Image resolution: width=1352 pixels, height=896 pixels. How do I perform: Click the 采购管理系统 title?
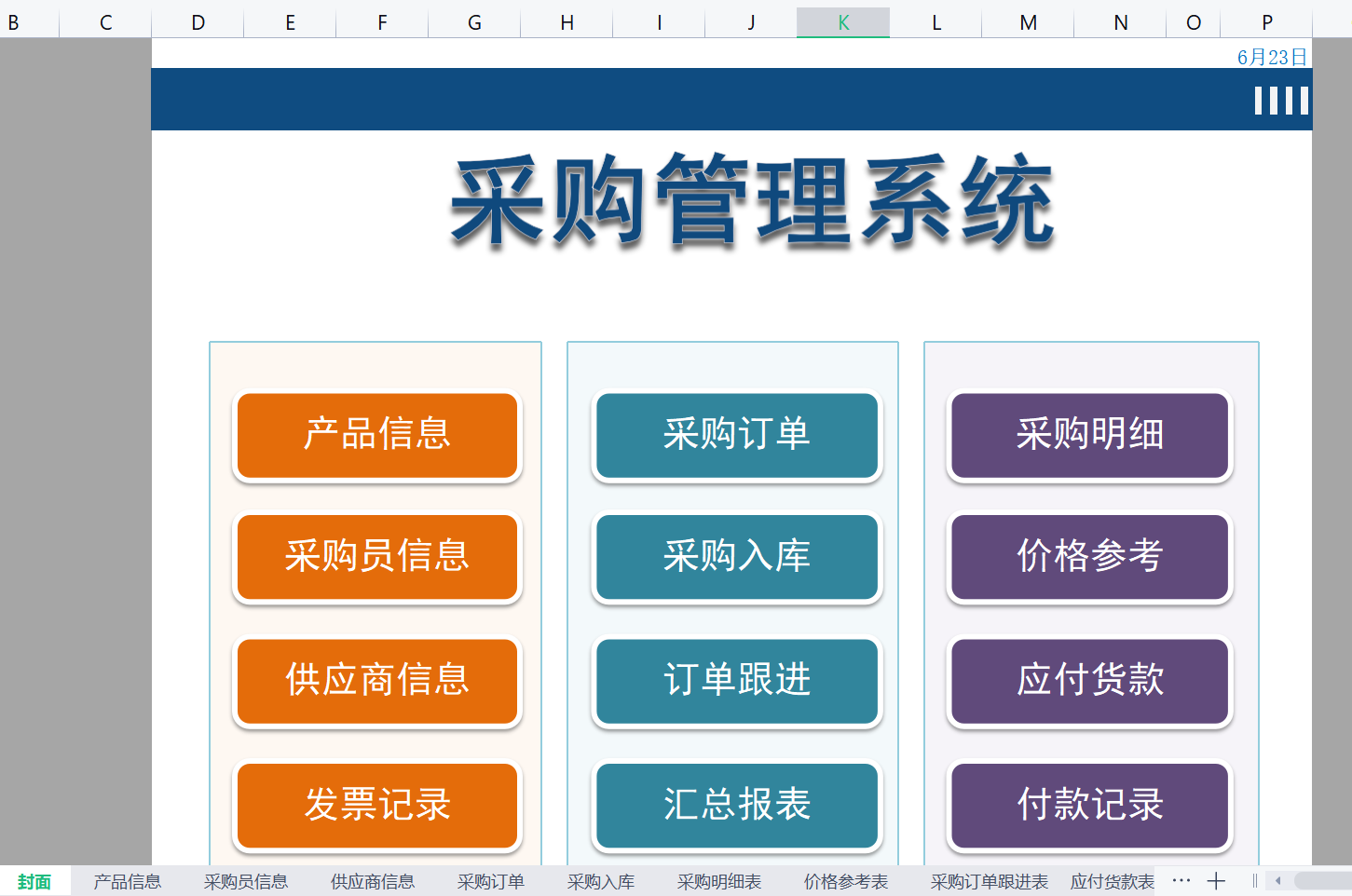(753, 202)
